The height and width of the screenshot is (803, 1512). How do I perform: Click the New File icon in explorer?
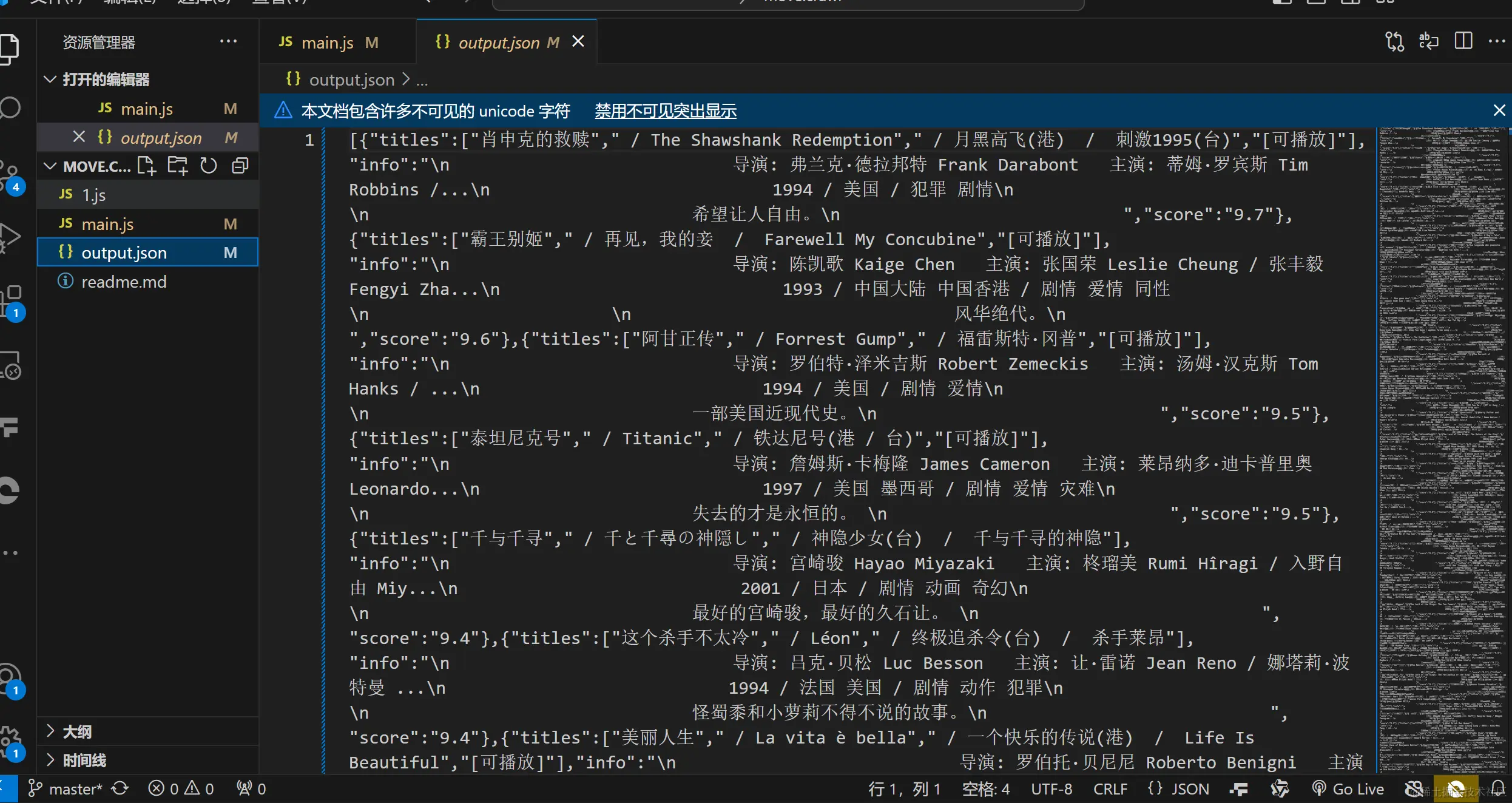146,166
